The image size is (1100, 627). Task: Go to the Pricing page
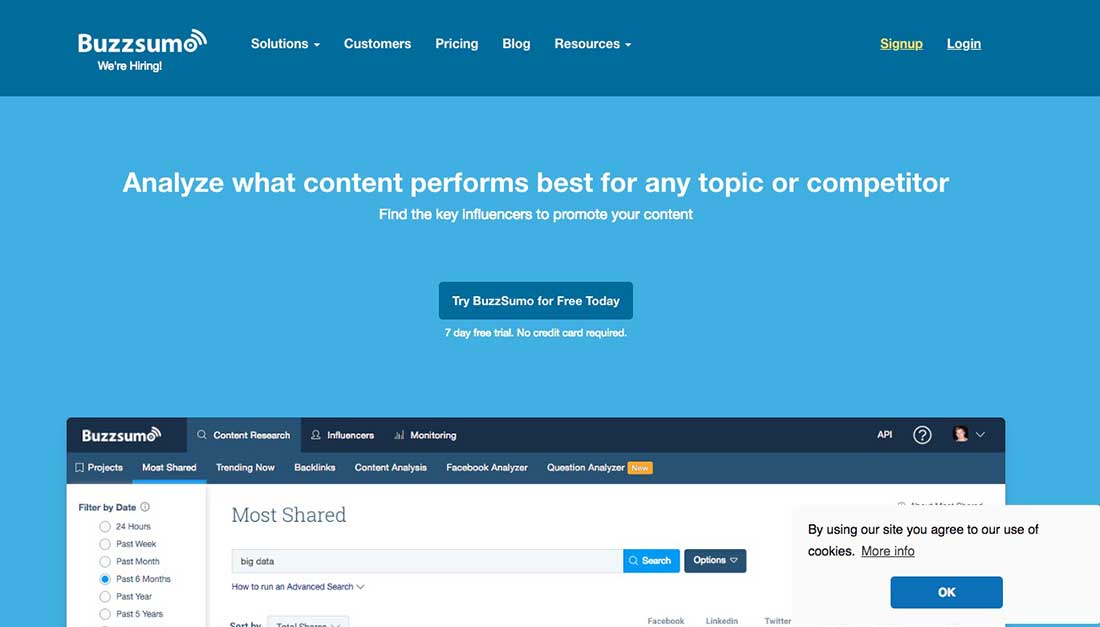[457, 43]
